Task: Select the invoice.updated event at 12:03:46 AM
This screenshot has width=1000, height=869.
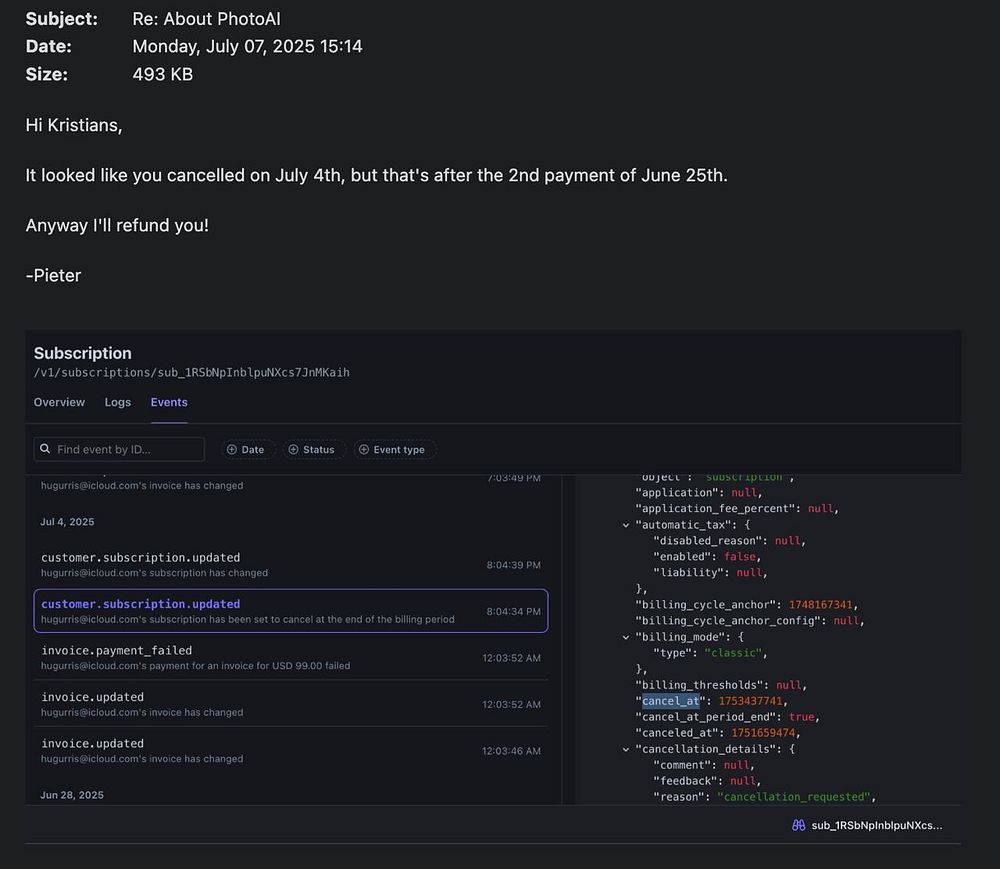Action: coord(290,750)
